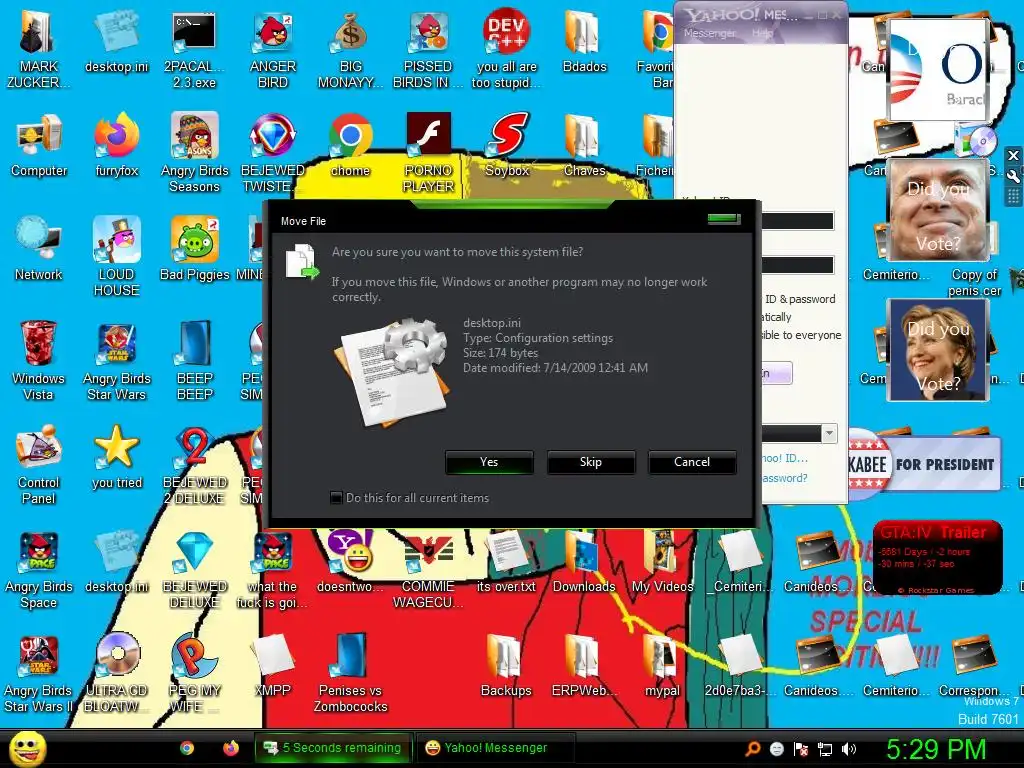Viewport: 1024px width, 768px height.
Task: Open 'its over.txt' file icon
Action: (x=506, y=562)
